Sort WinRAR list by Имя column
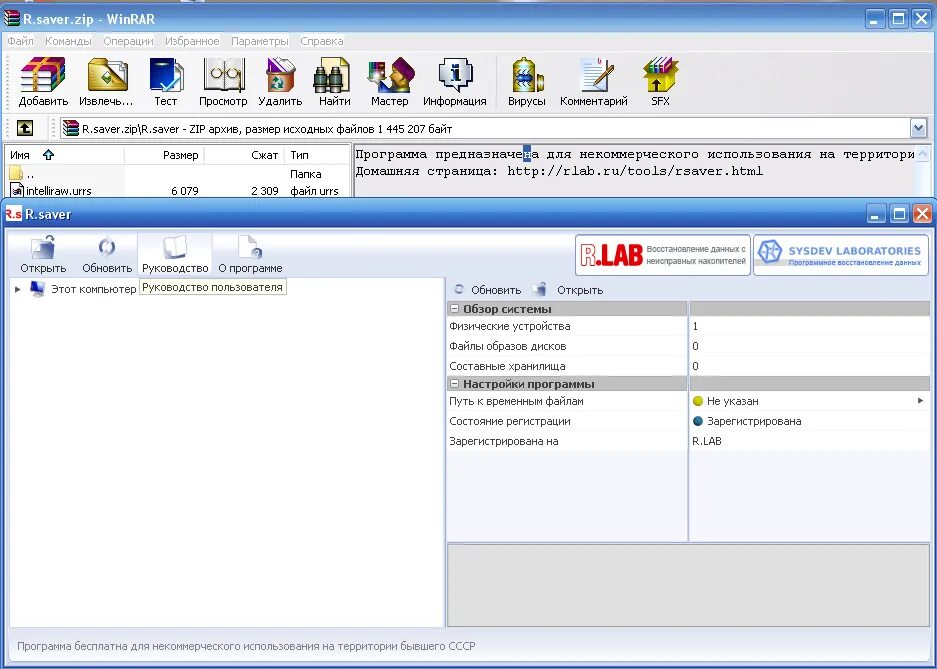Viewport: 937px width, 669px height. 65,155
